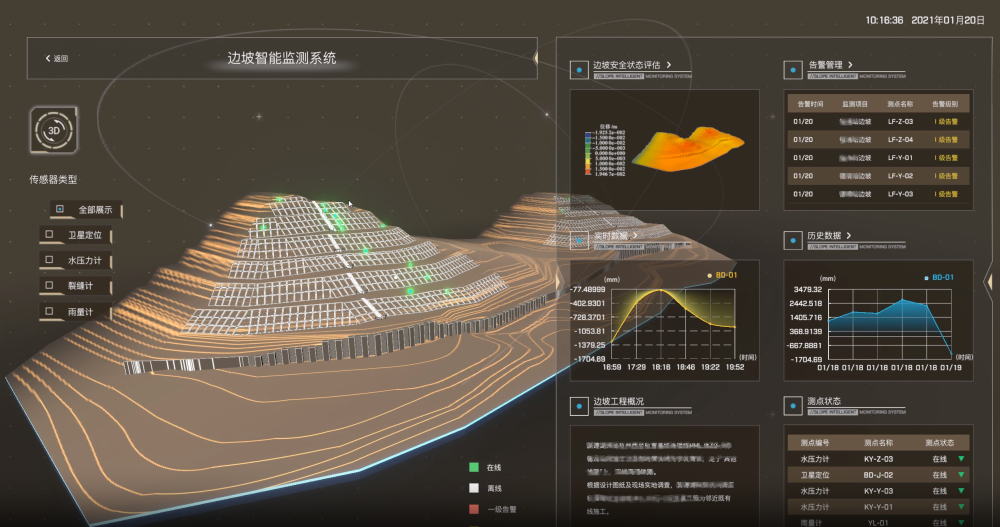
Task: Toggle the 全部展示 checkbox
Action: click(60, 210)
